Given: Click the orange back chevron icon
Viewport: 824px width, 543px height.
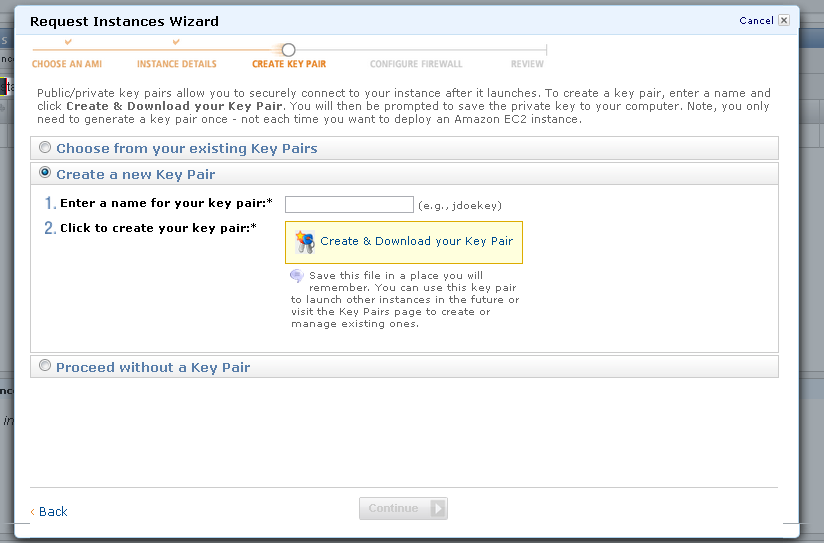Looking at the screenshot, I should pyautogui.click(x=33, y=511).
